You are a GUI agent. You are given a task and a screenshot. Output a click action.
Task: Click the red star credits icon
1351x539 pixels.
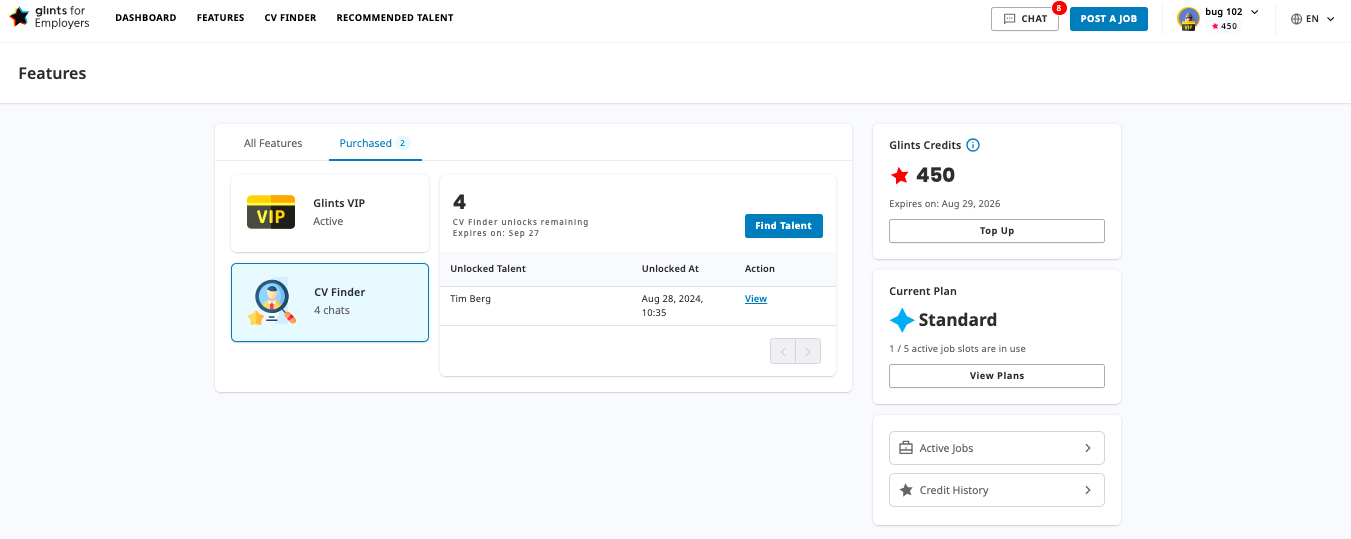[x=900, y=176]
